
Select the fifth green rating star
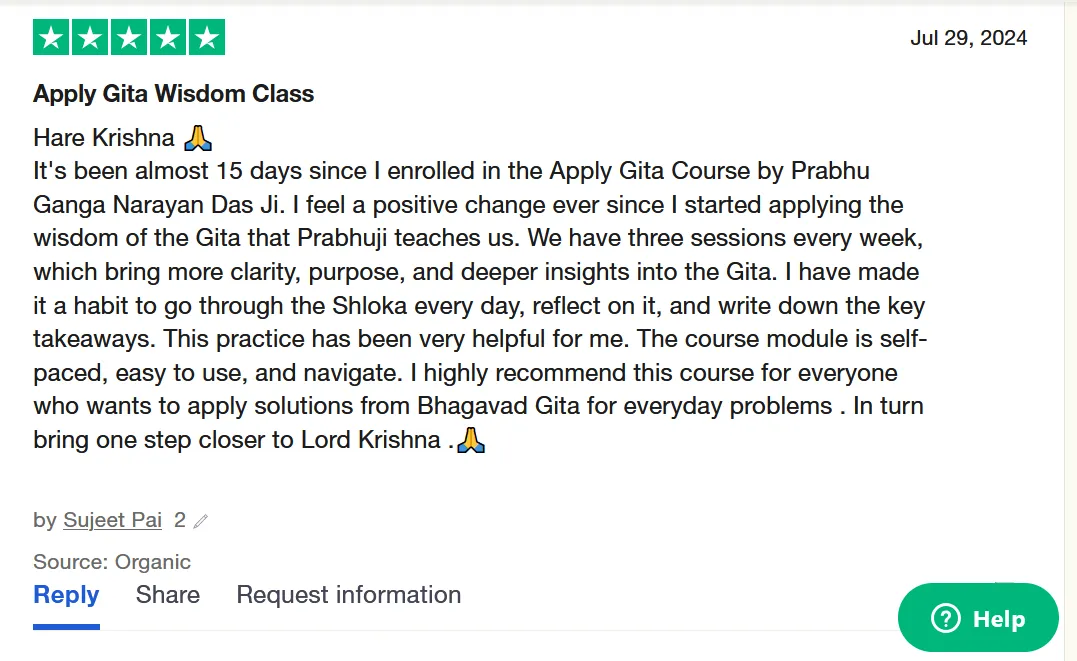coord(206,38)
